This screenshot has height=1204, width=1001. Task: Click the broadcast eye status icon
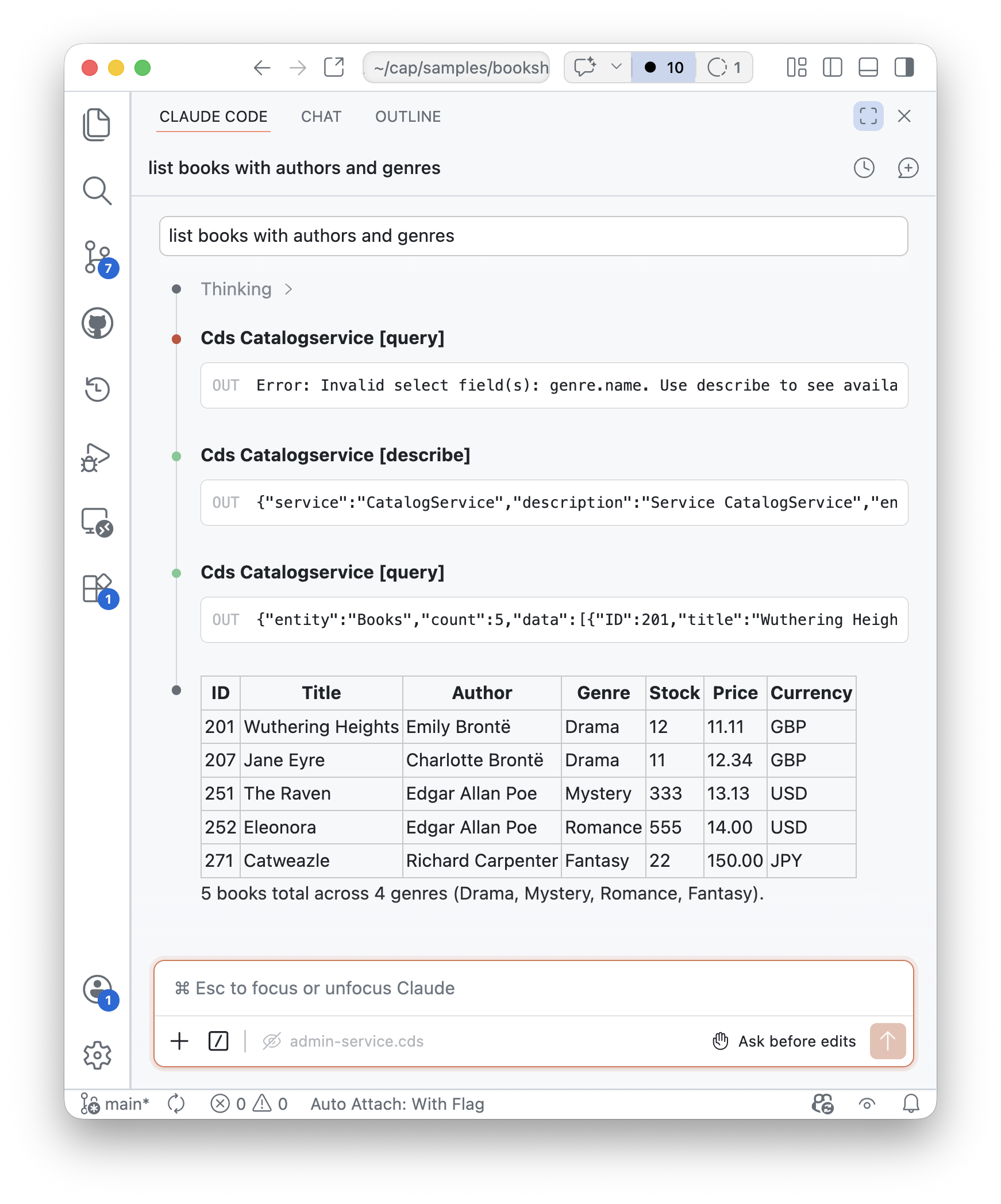[867, 1103]
